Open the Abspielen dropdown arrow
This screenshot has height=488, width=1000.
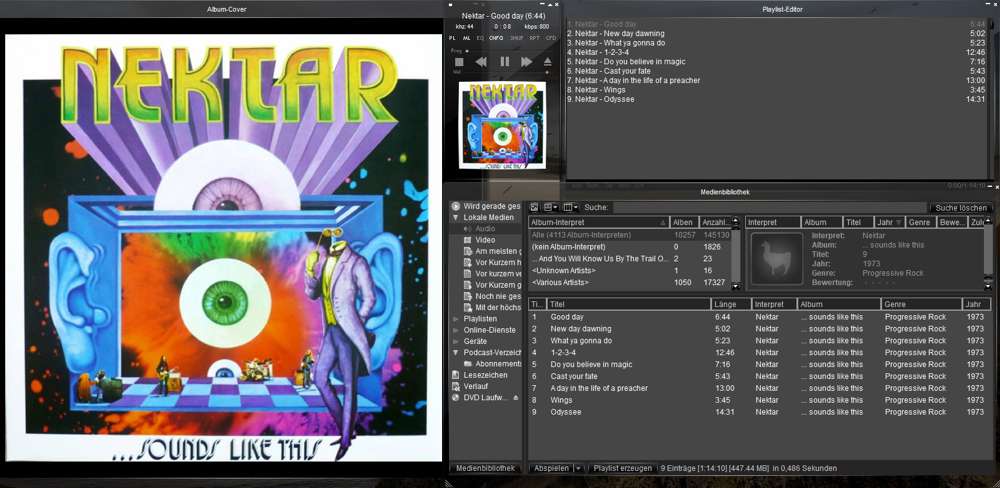(578, 468)
